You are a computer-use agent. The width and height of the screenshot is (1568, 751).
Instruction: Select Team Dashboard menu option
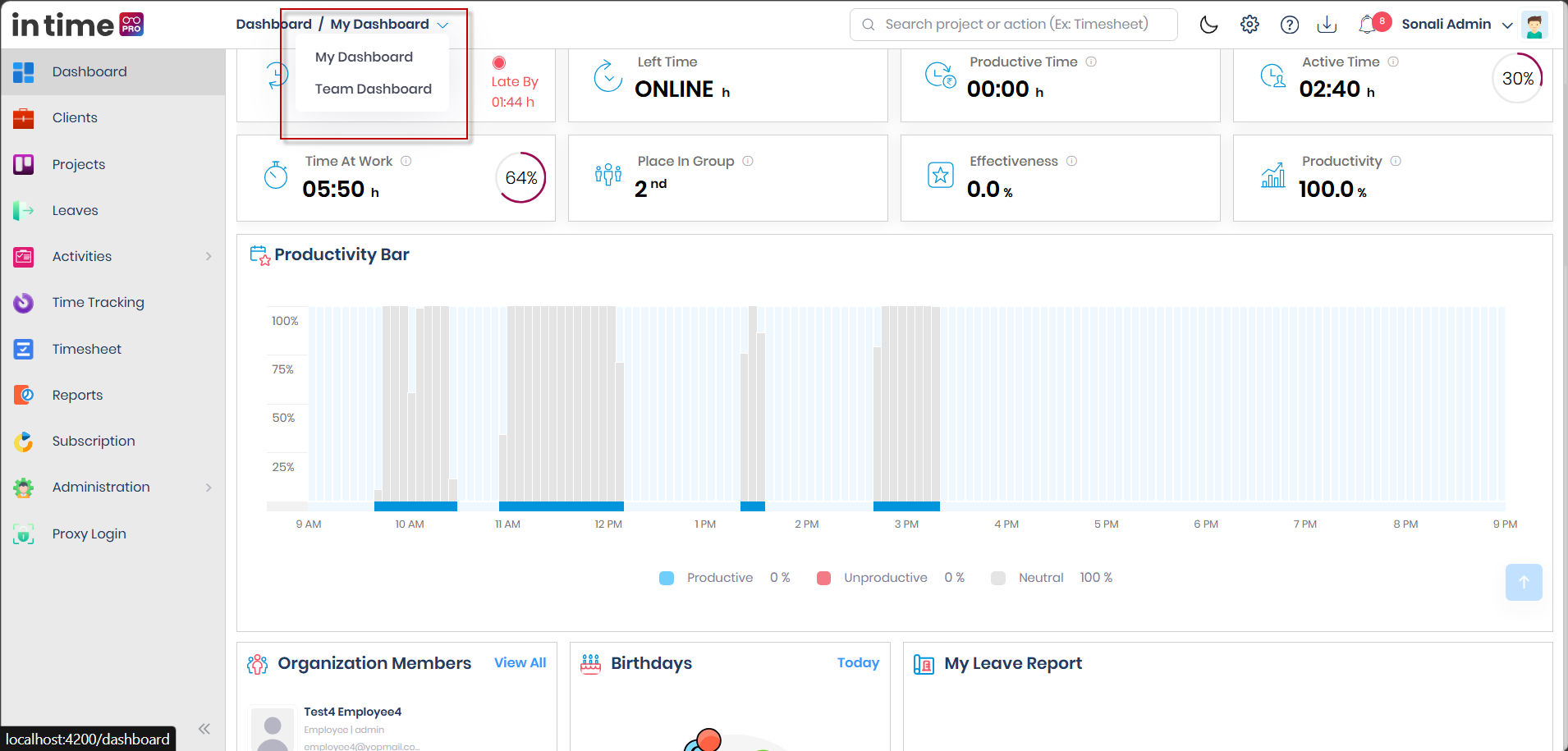click(373, 89)
